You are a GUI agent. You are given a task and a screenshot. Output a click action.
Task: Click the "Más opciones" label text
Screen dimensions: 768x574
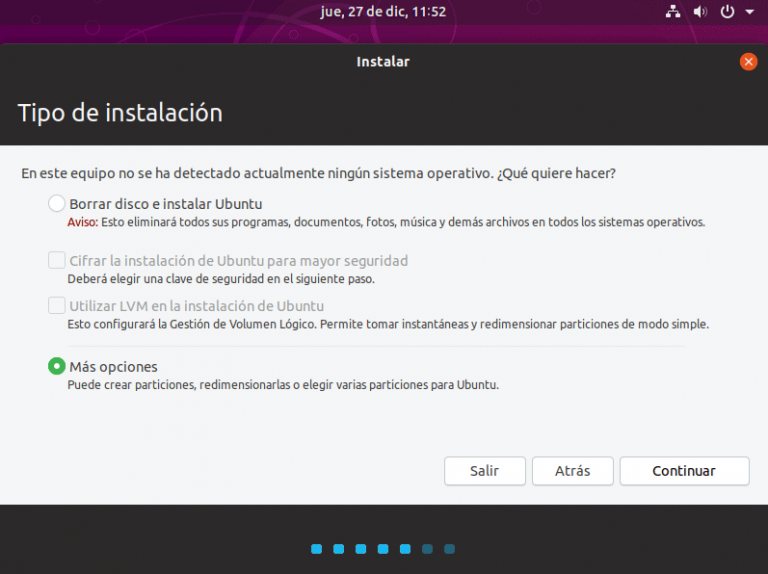click(113, 367)
